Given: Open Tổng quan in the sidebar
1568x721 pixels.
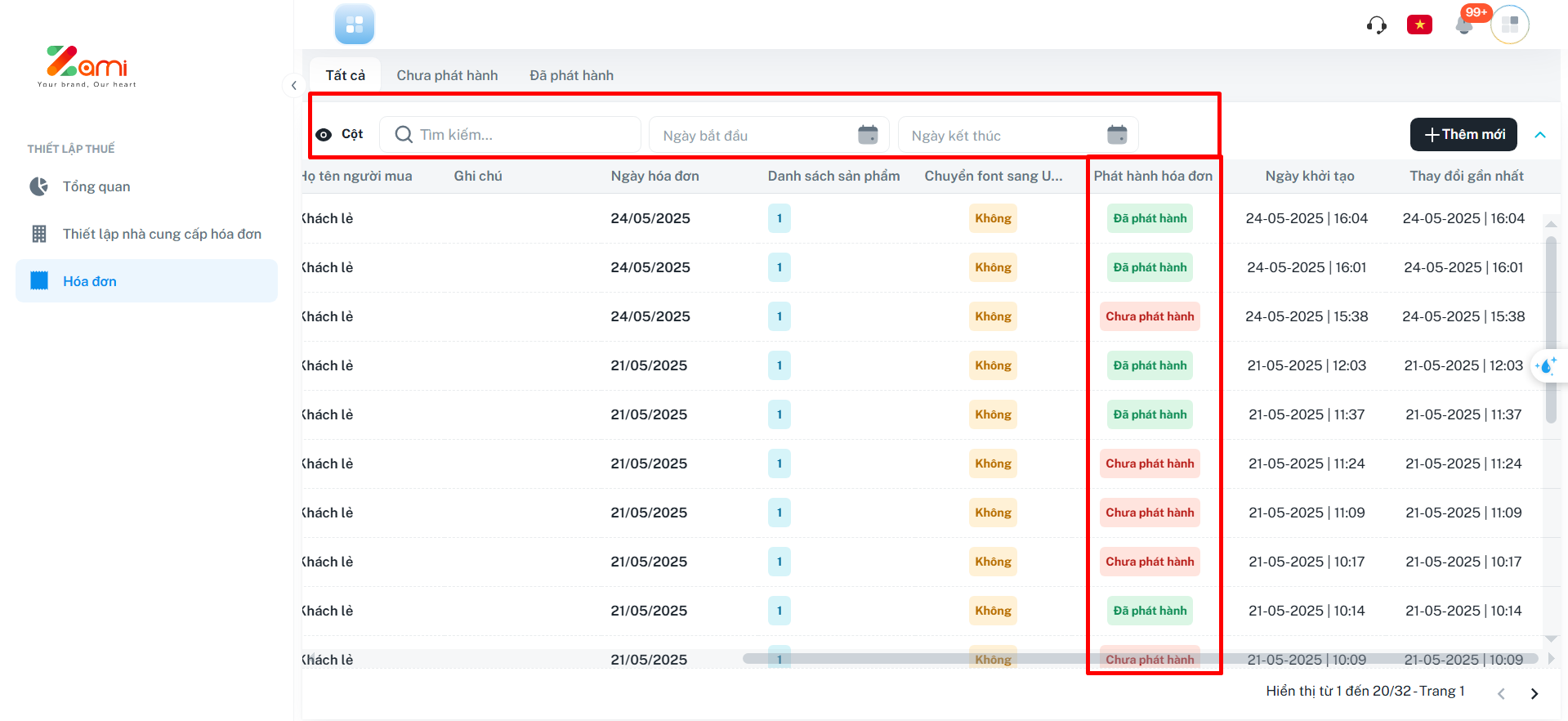Looking at the screenshot, I should (96, 186).
